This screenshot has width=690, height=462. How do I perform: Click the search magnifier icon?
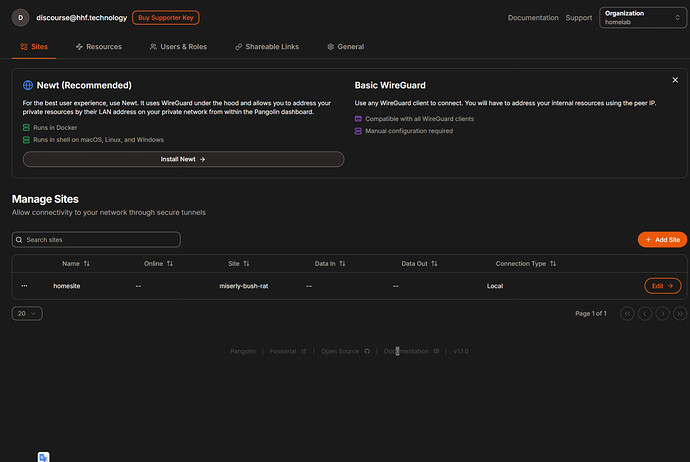click(x=19, y=240)
